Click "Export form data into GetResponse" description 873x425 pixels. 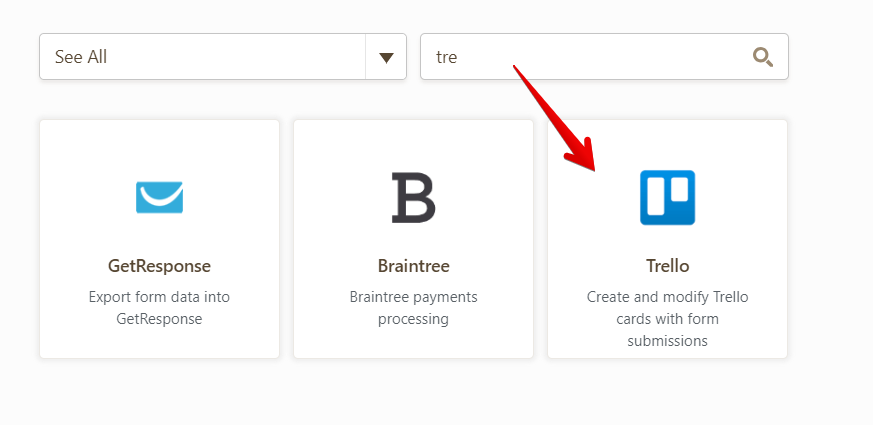pyautogui.click(x=159, y=308)
